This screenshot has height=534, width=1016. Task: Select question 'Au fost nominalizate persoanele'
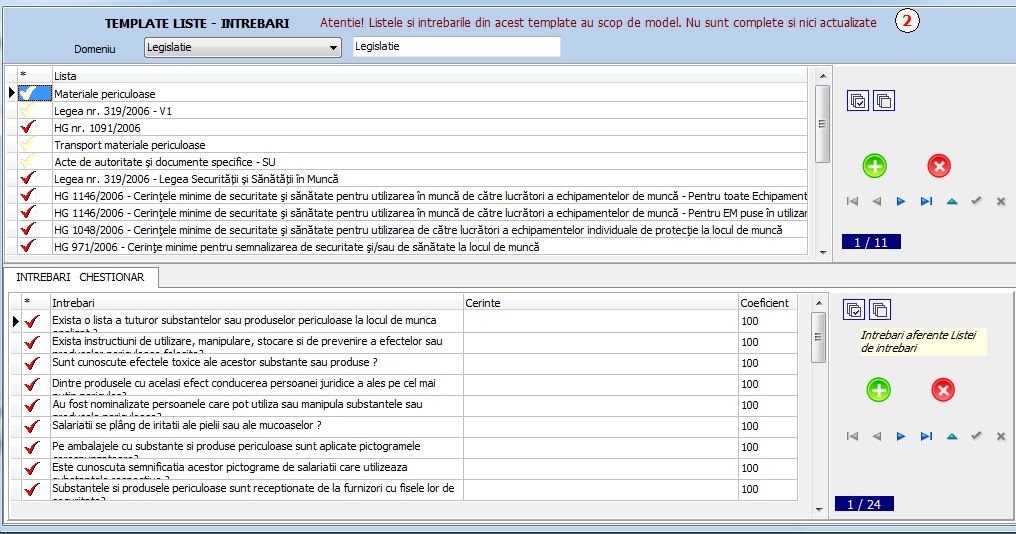257,406
